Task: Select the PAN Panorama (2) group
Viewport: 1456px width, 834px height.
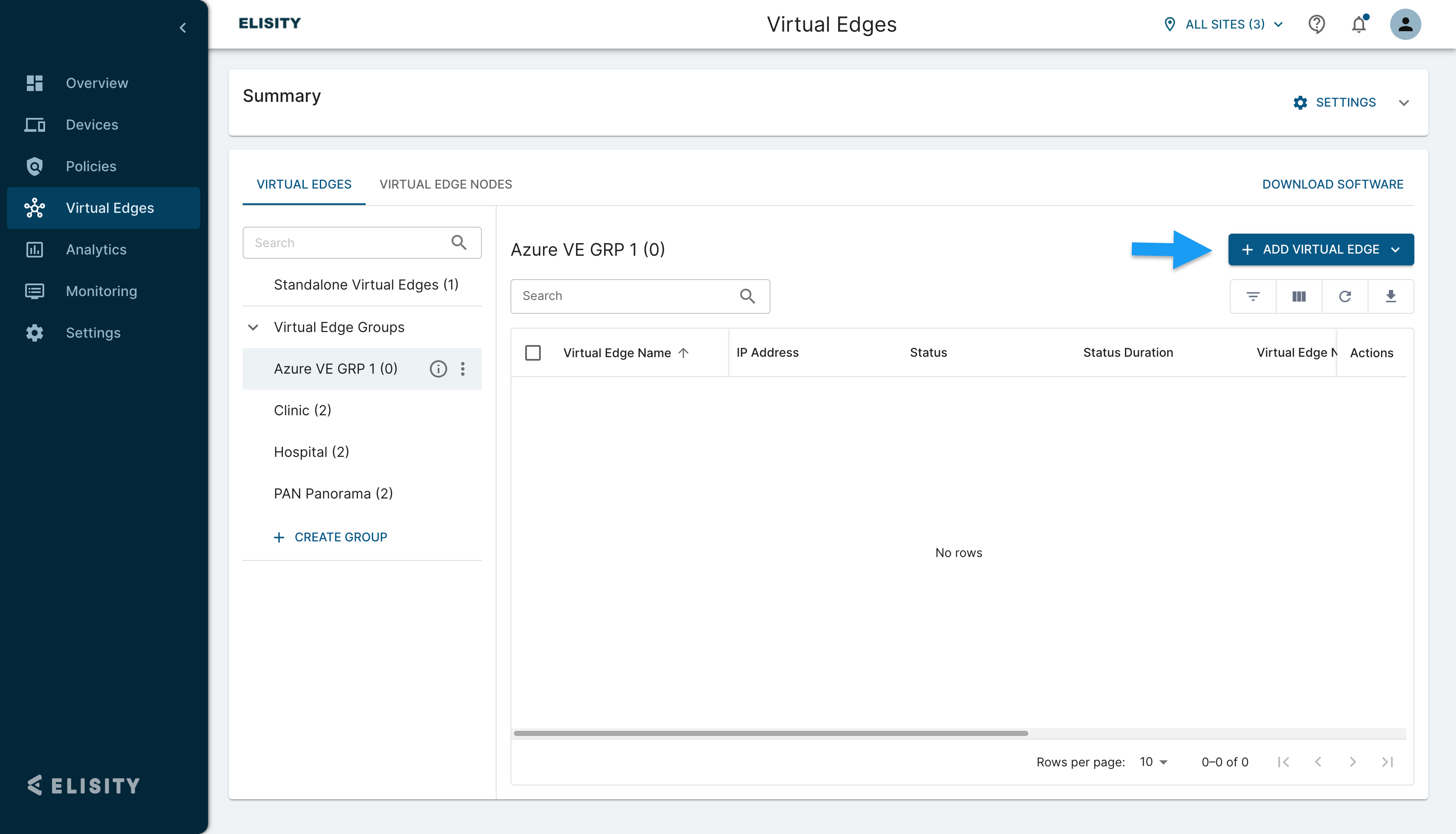Action: click(x=362, y=494)
